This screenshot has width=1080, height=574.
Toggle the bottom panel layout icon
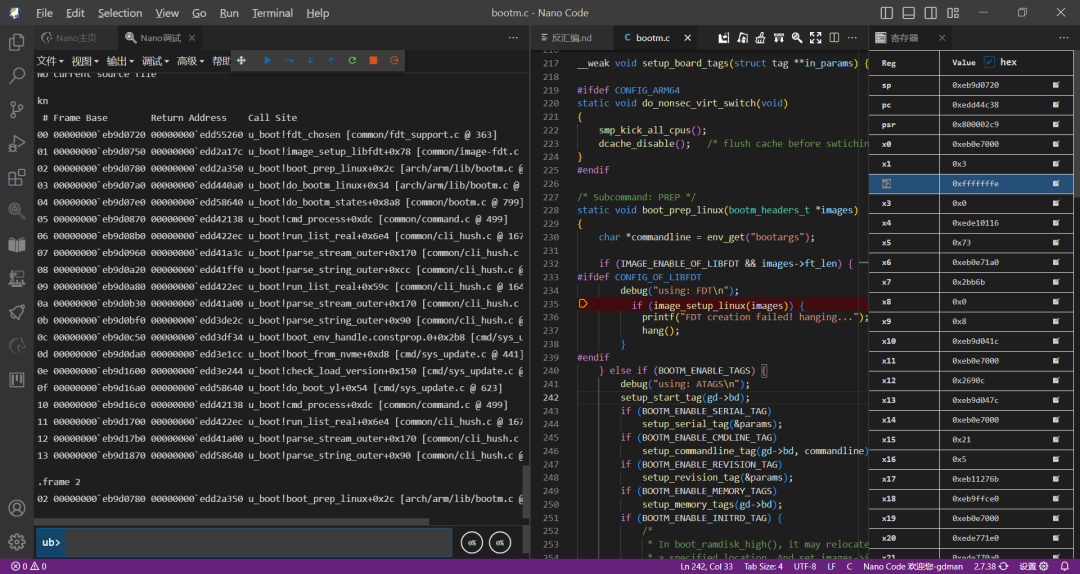tap(908, 13)
